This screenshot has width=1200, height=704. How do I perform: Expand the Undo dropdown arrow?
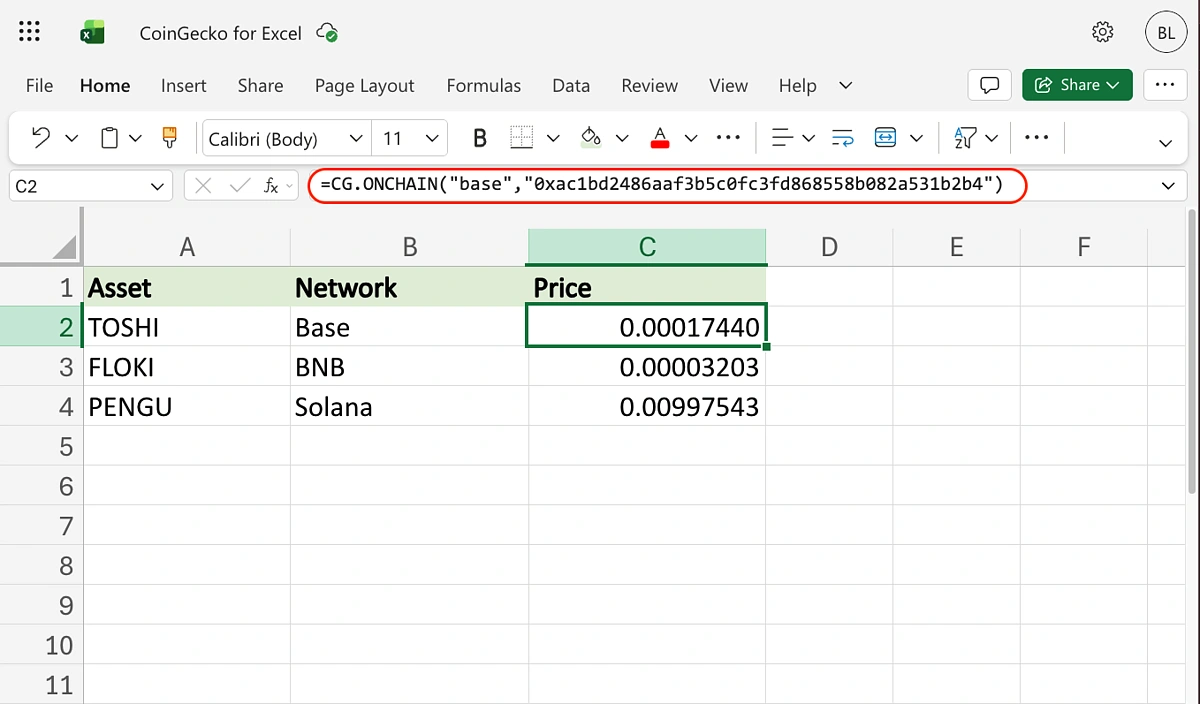[x=72, y=138]
